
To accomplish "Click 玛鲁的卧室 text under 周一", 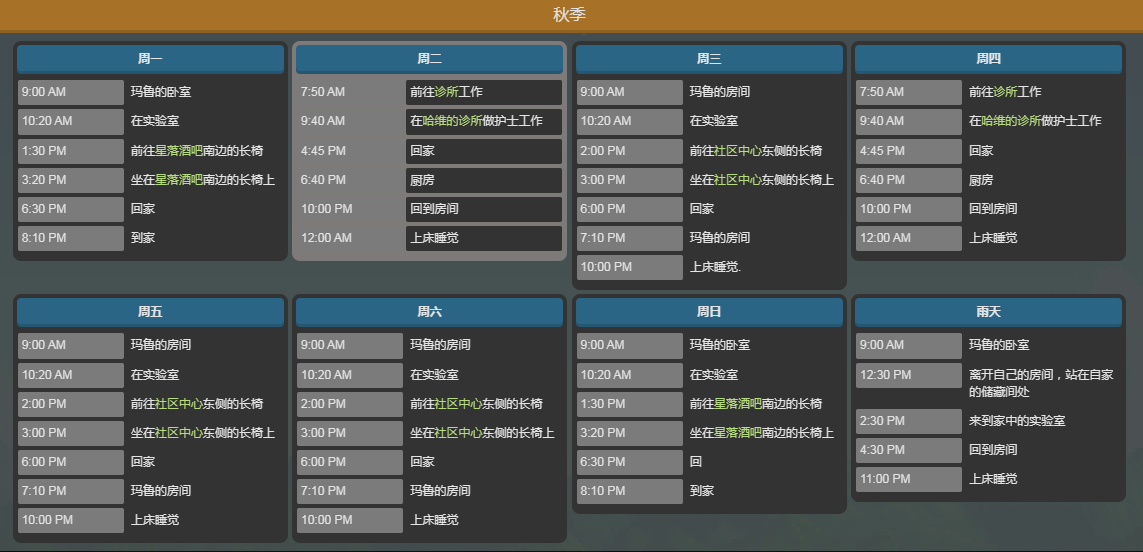I will (161, 93).
